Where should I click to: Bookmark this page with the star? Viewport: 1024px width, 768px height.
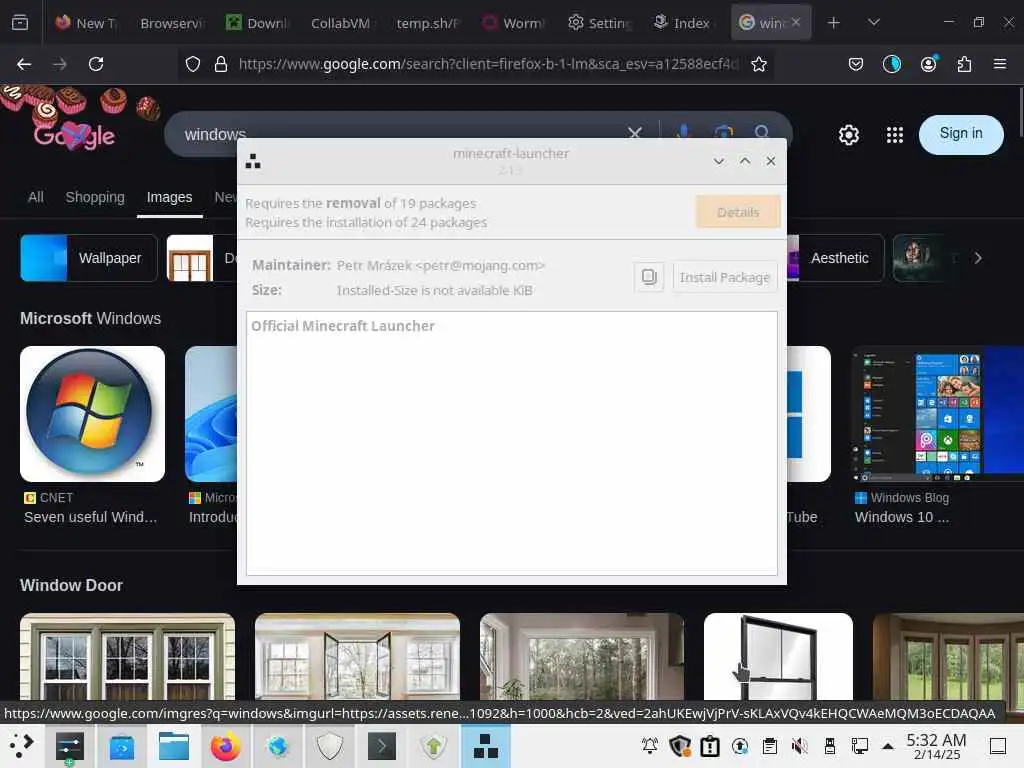tap(758, 64)
